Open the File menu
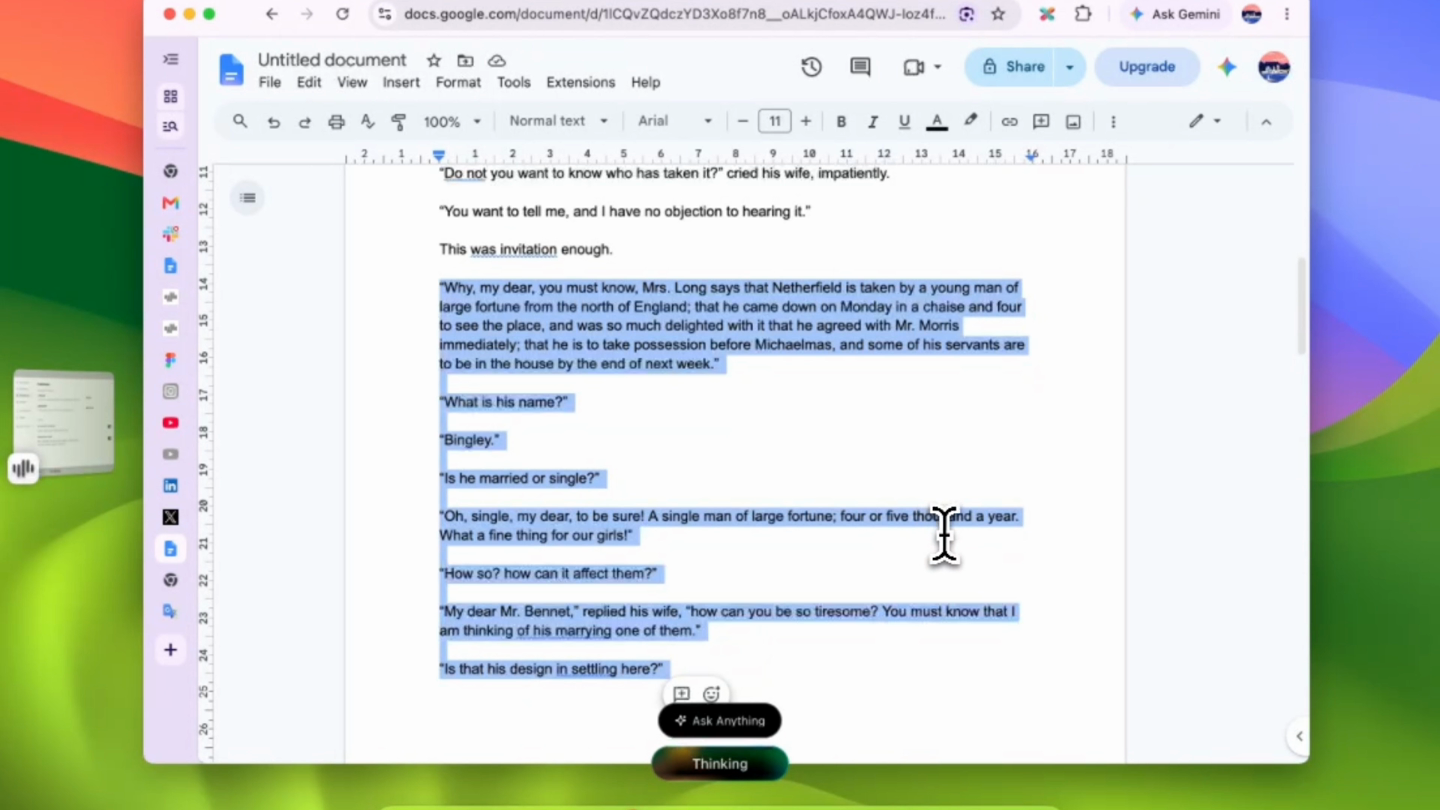This screenshot has height=810, width=1440. pyautogui.click(x=270, y=83)
